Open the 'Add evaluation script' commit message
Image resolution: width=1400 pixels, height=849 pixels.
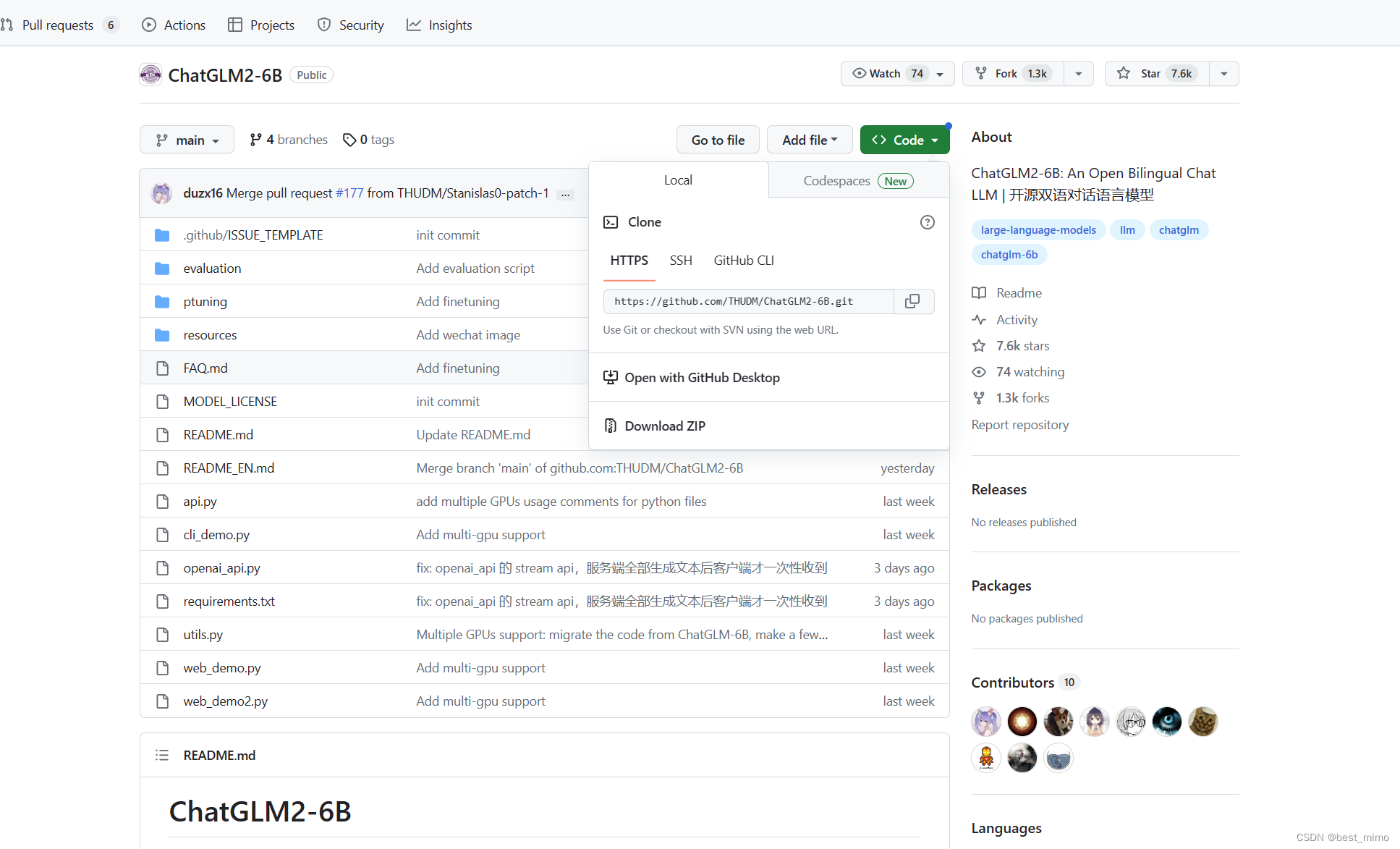click(x=475, y=269)
